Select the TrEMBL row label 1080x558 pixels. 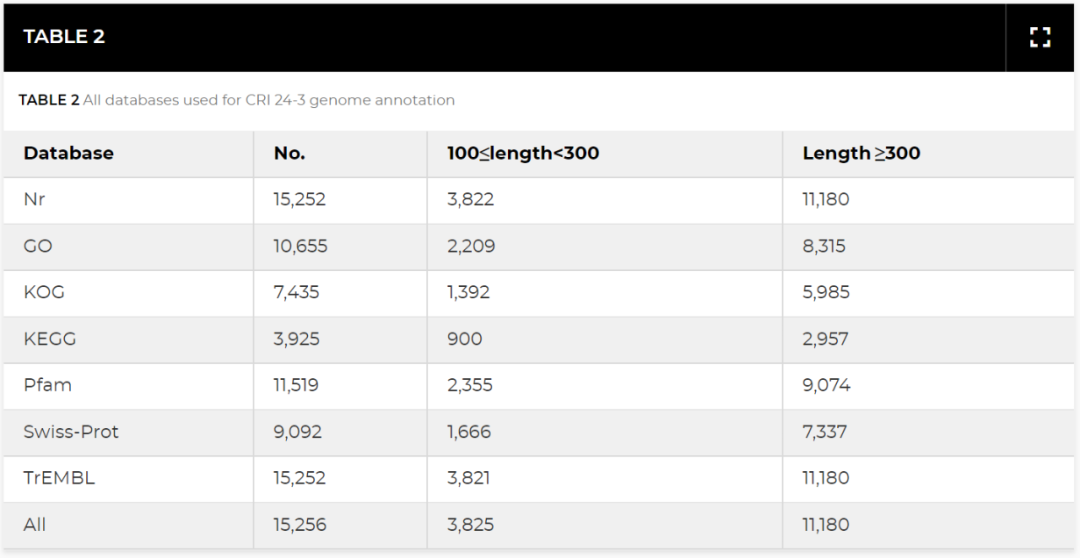pos(59,478)
